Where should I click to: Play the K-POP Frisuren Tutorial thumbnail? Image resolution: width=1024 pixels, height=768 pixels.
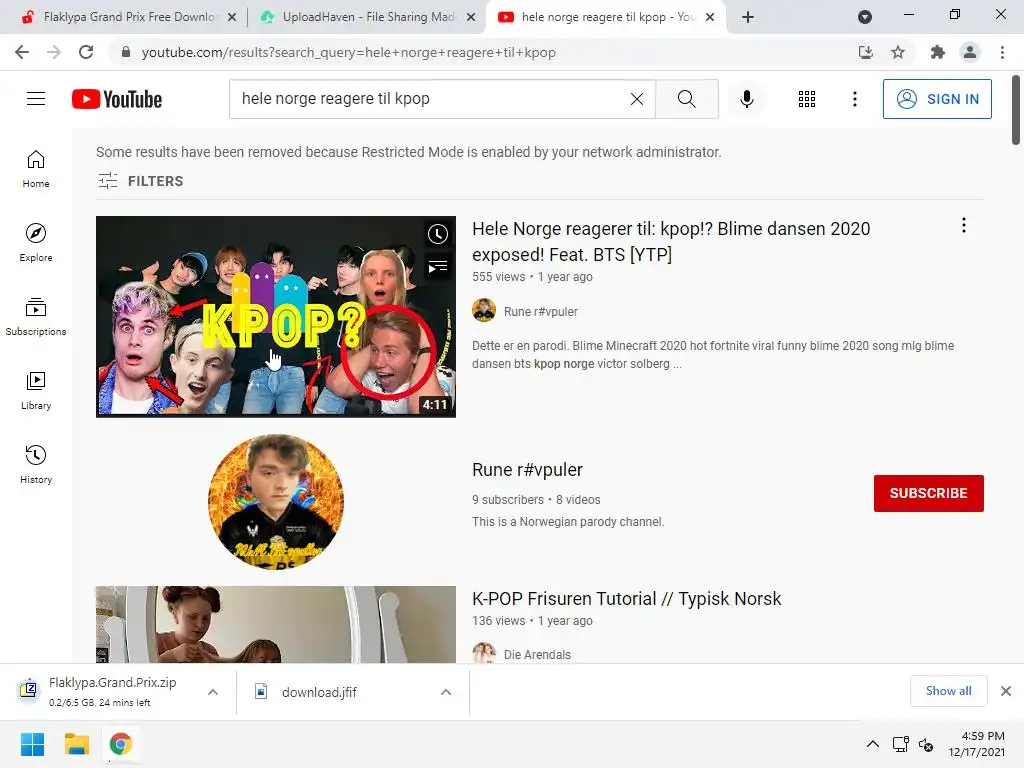click(x=276, y=624)
